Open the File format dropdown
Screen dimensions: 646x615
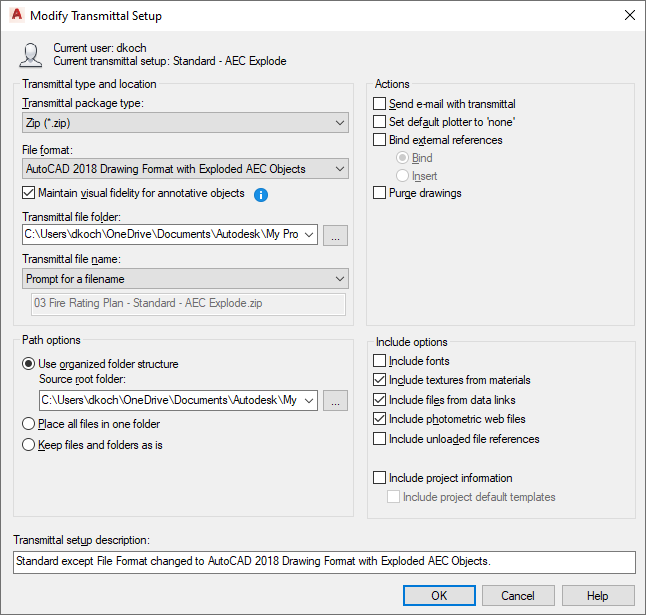coord(185,169)
